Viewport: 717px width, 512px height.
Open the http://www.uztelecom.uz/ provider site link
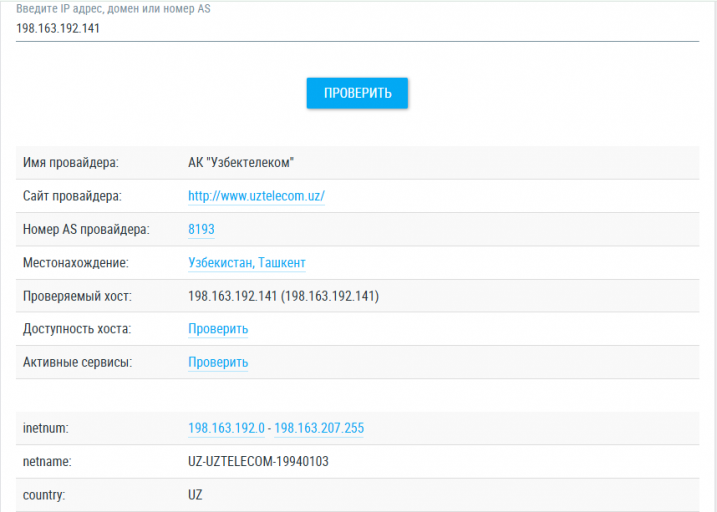click(257, 196)
